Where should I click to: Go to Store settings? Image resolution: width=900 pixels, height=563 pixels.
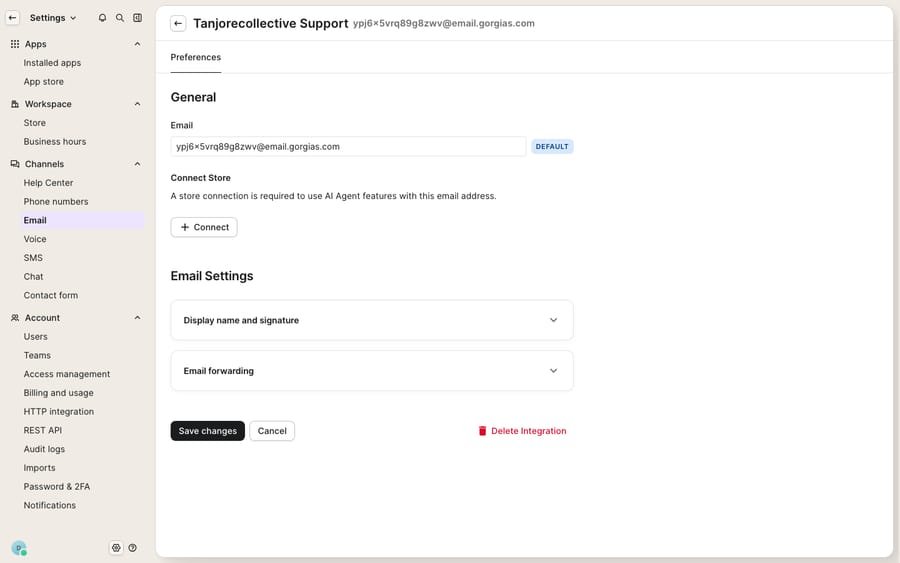[x=34, y=123]
